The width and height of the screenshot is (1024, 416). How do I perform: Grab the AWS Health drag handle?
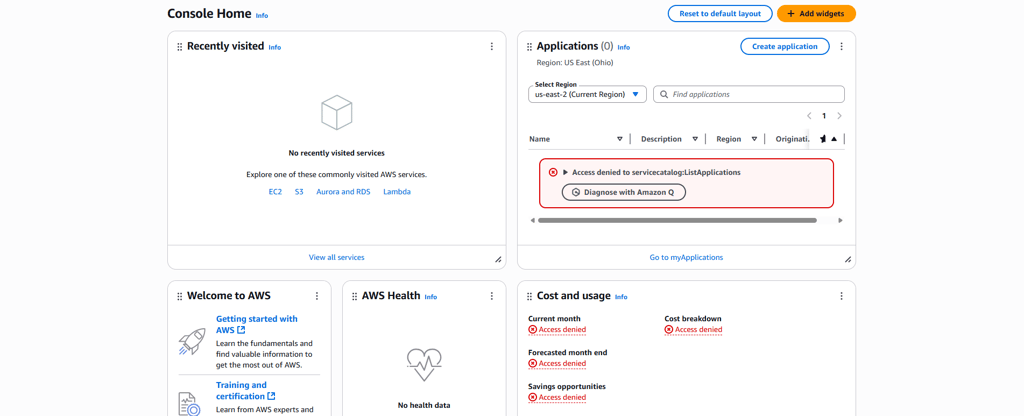pyautogui.click(x=355, y=296)
